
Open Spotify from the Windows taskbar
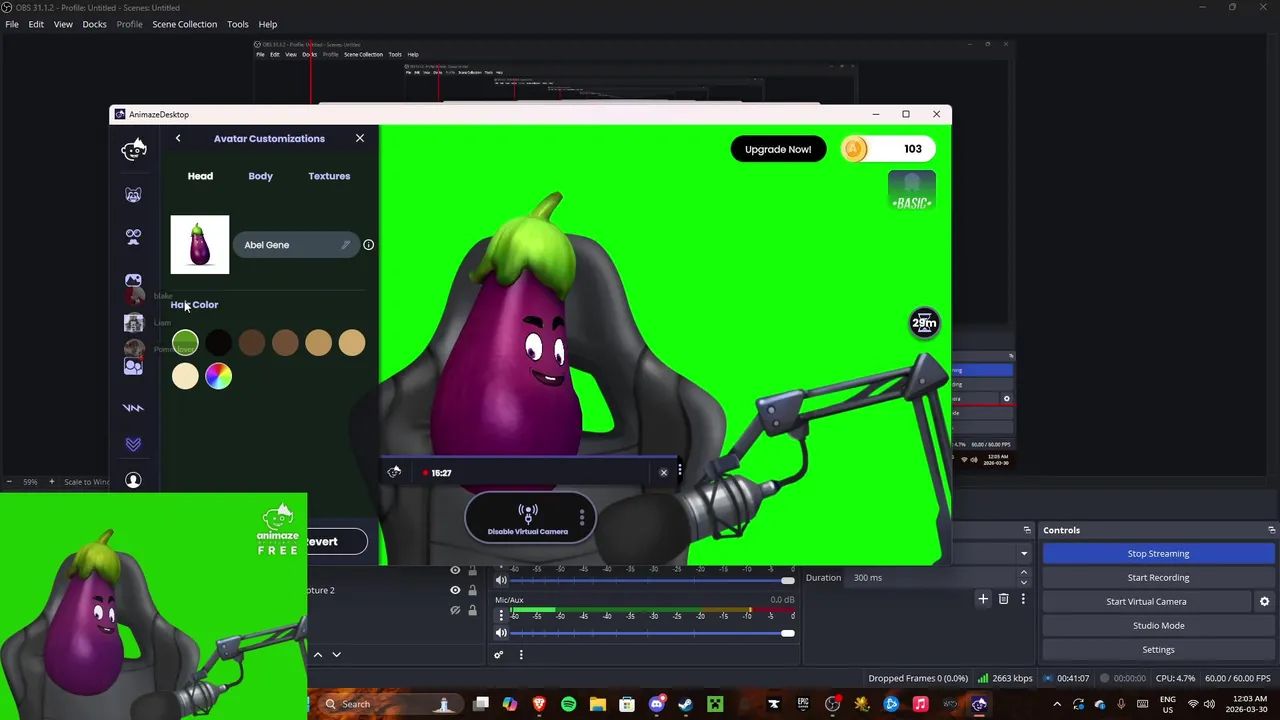point(568,704)
